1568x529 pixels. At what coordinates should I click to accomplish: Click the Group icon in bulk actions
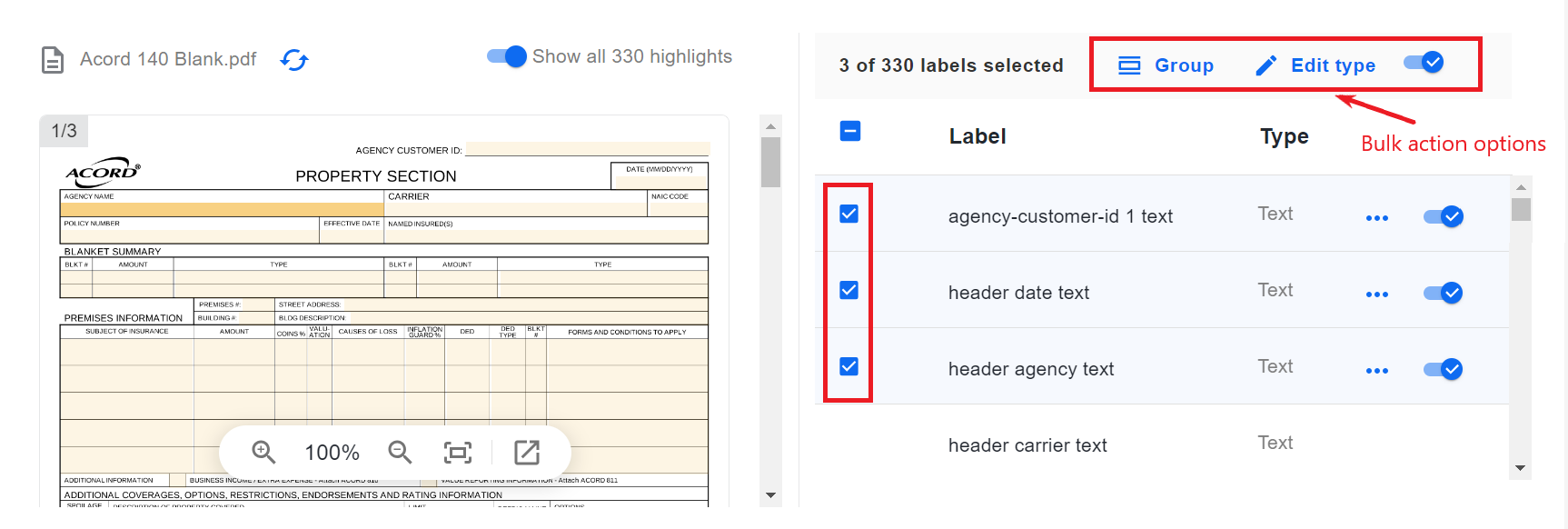(1129, 65)
